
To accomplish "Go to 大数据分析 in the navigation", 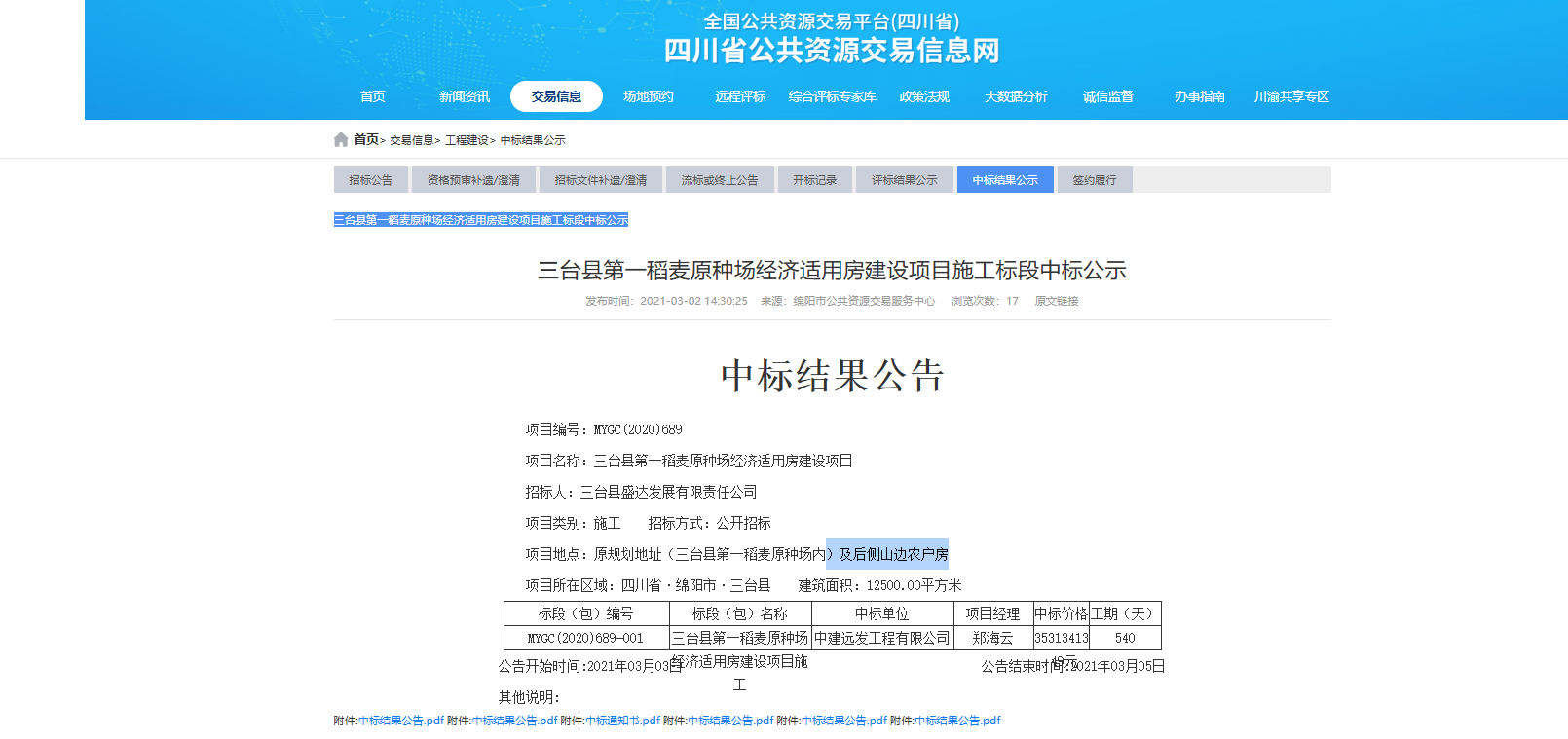I will 1016,96.
